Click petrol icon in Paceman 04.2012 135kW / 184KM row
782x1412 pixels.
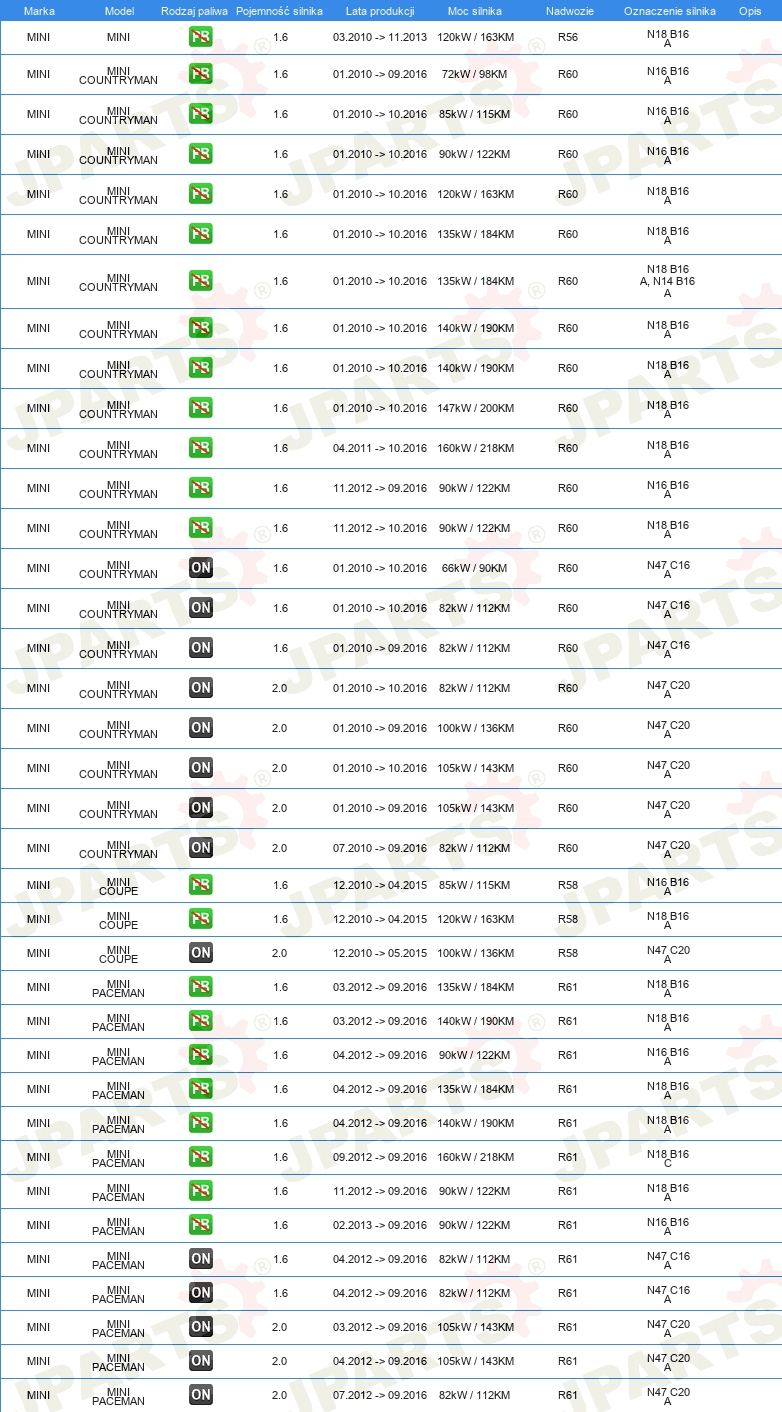point(201,1089)
